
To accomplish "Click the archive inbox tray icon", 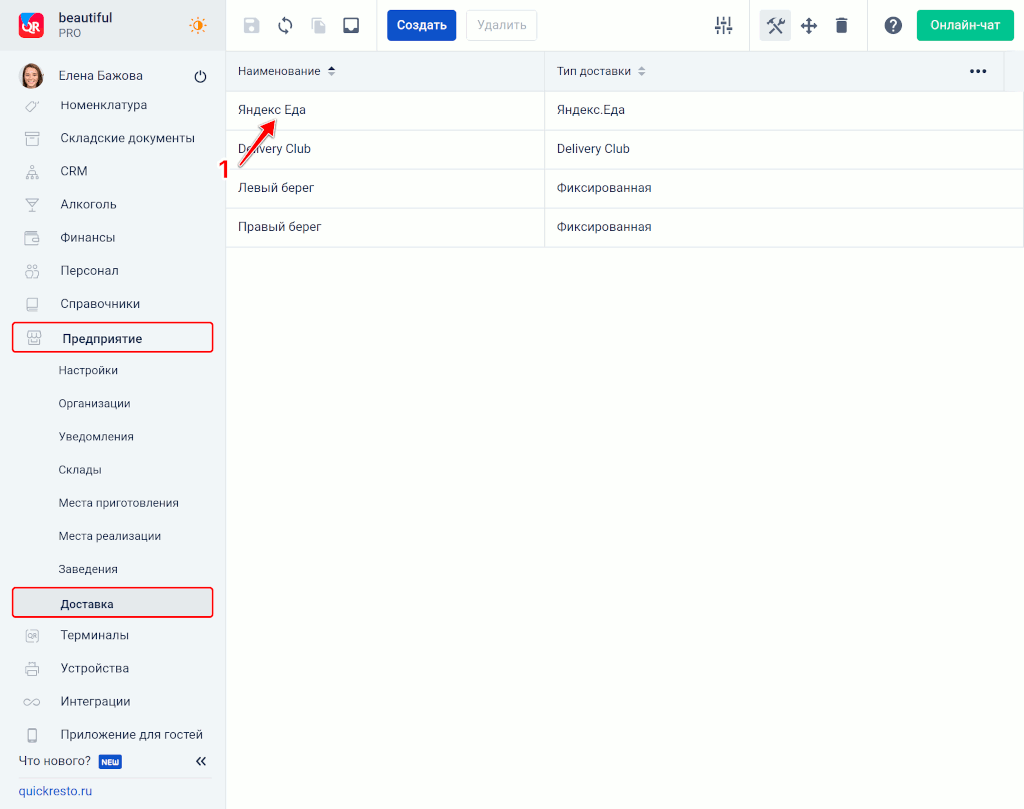I will [x=351, y=25].
